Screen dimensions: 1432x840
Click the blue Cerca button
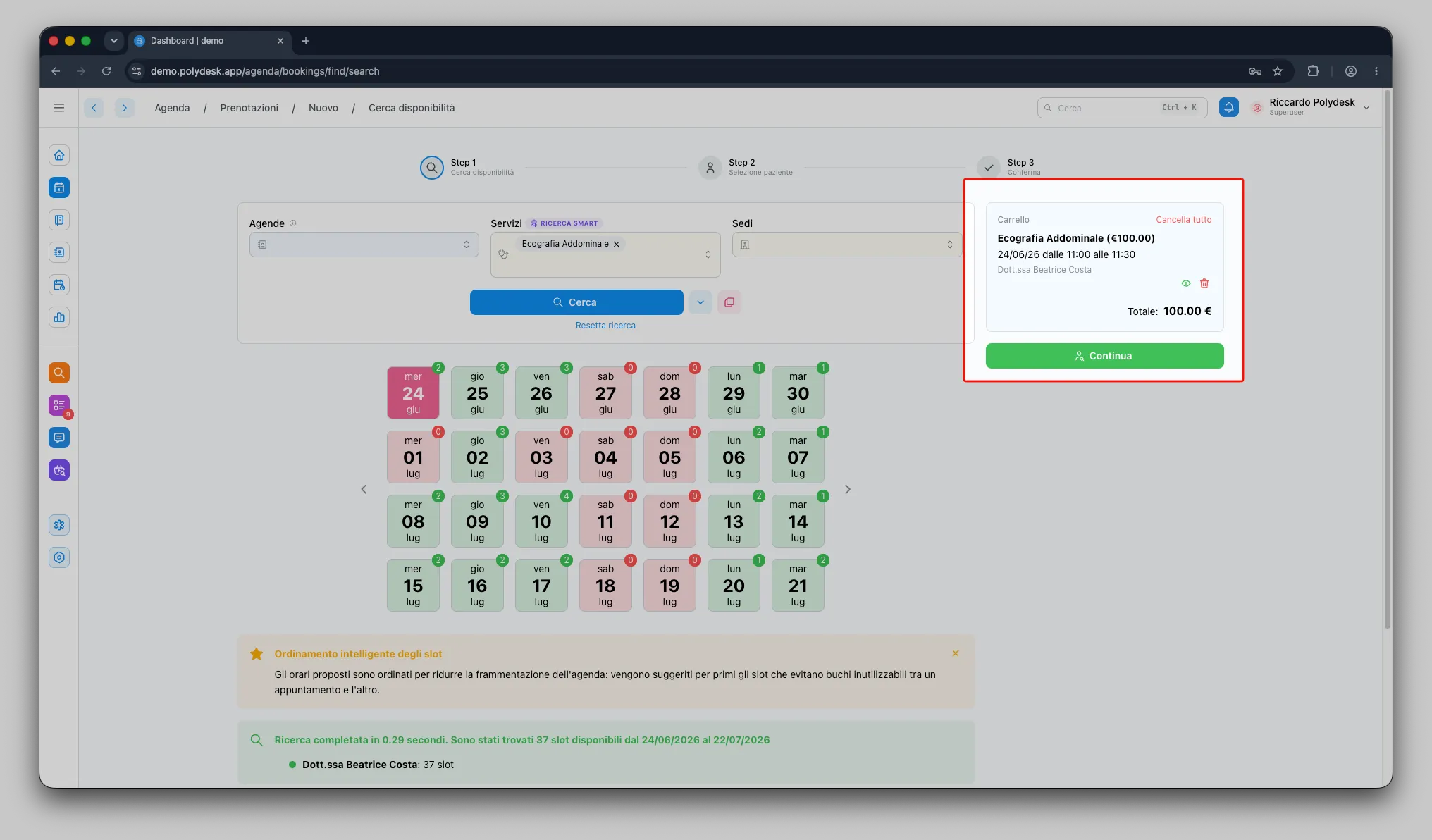pyautogui.click(x=576, y=302)
